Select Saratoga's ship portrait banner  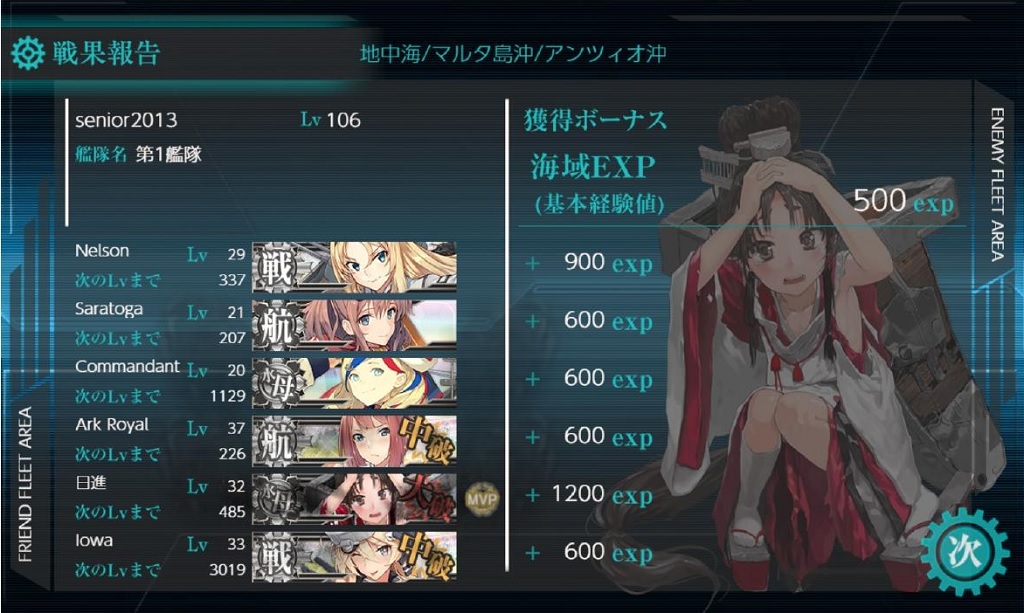click(355, 324)
